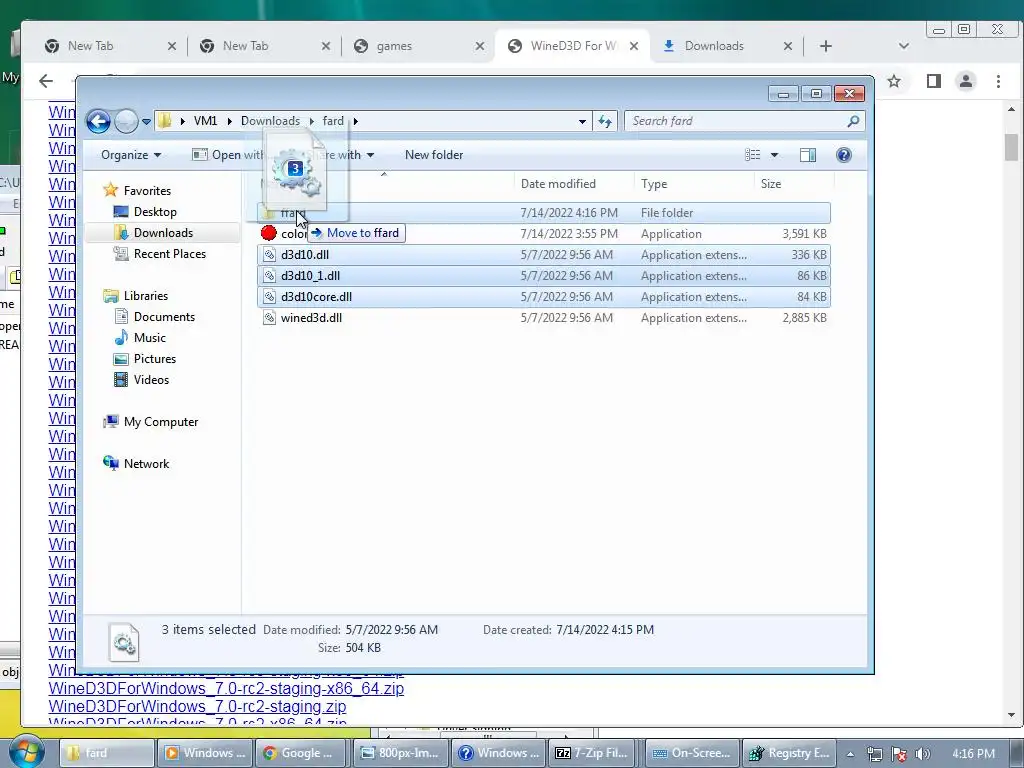Click the Chrome page vertical scrollbar thumb
The image size is (1024, 768).
click(1011, 147)
